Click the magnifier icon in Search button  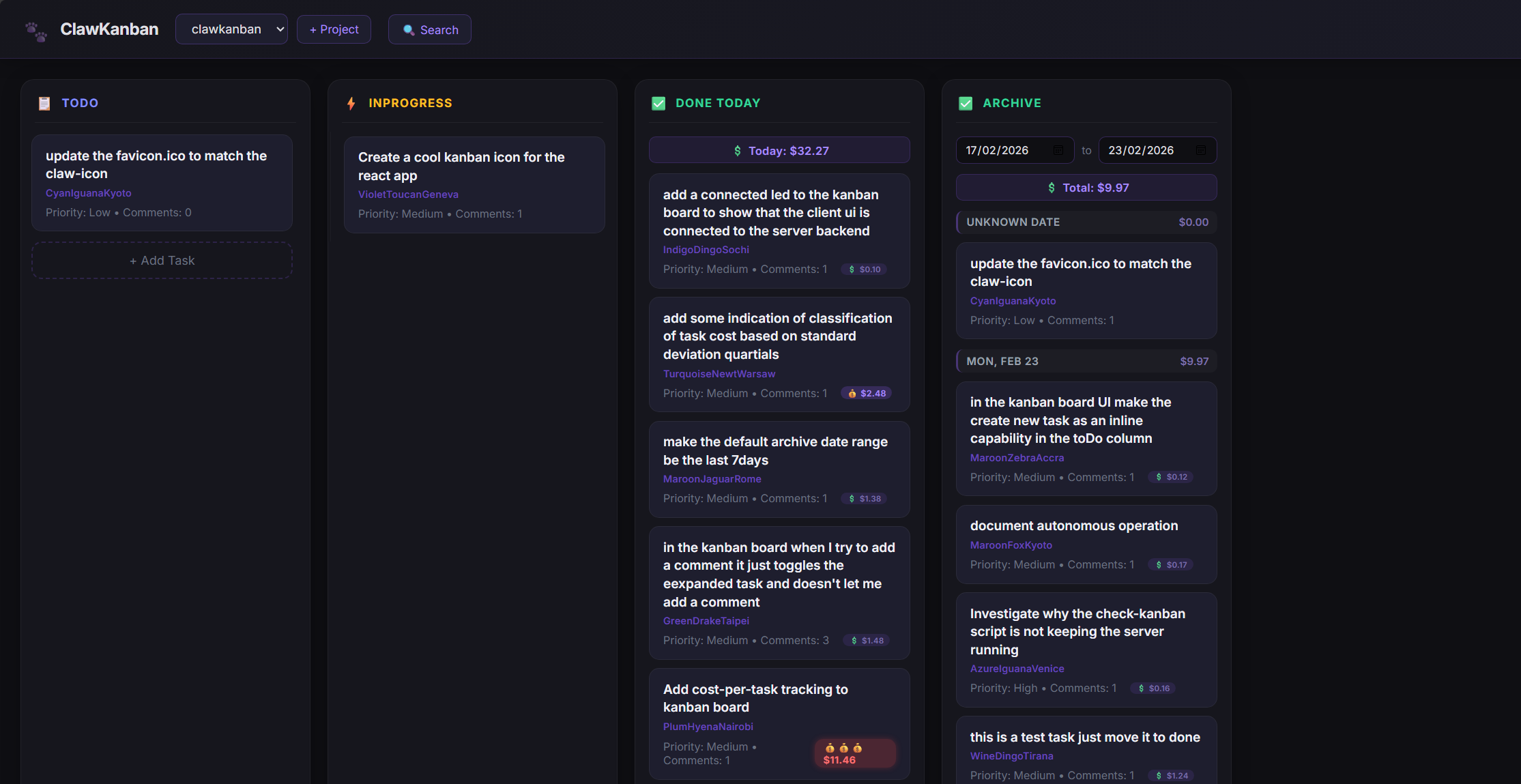[409, 30]
